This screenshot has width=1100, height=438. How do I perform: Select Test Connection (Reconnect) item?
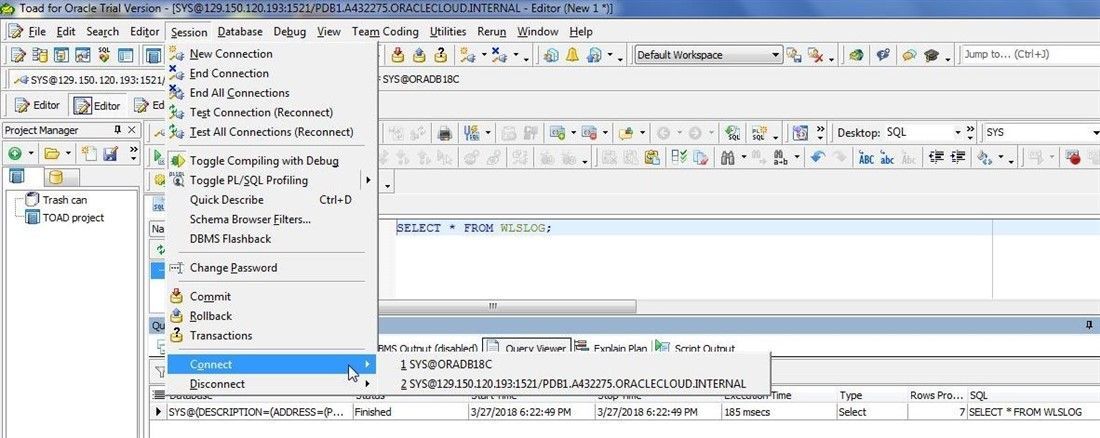tap(271, 112)
